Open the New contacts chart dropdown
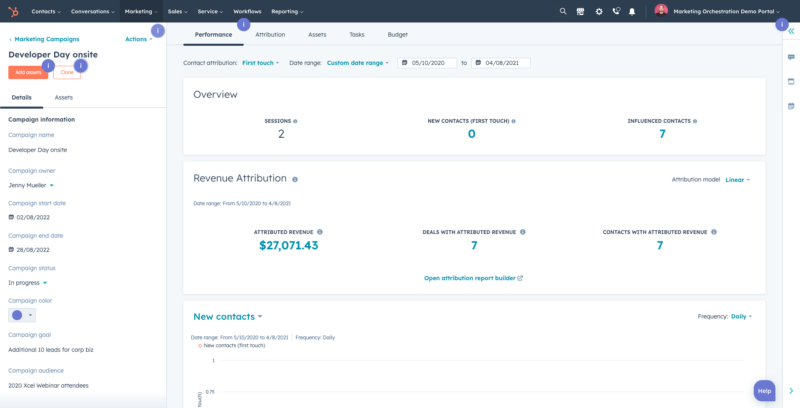This screenshot has width=800, height=408. (228, 317)
